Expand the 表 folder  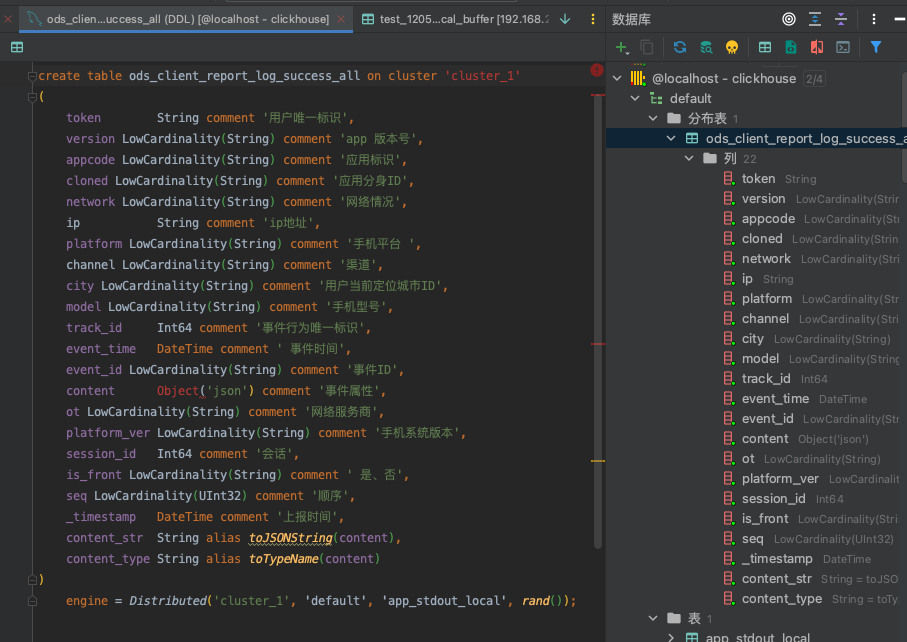(653, 618)
